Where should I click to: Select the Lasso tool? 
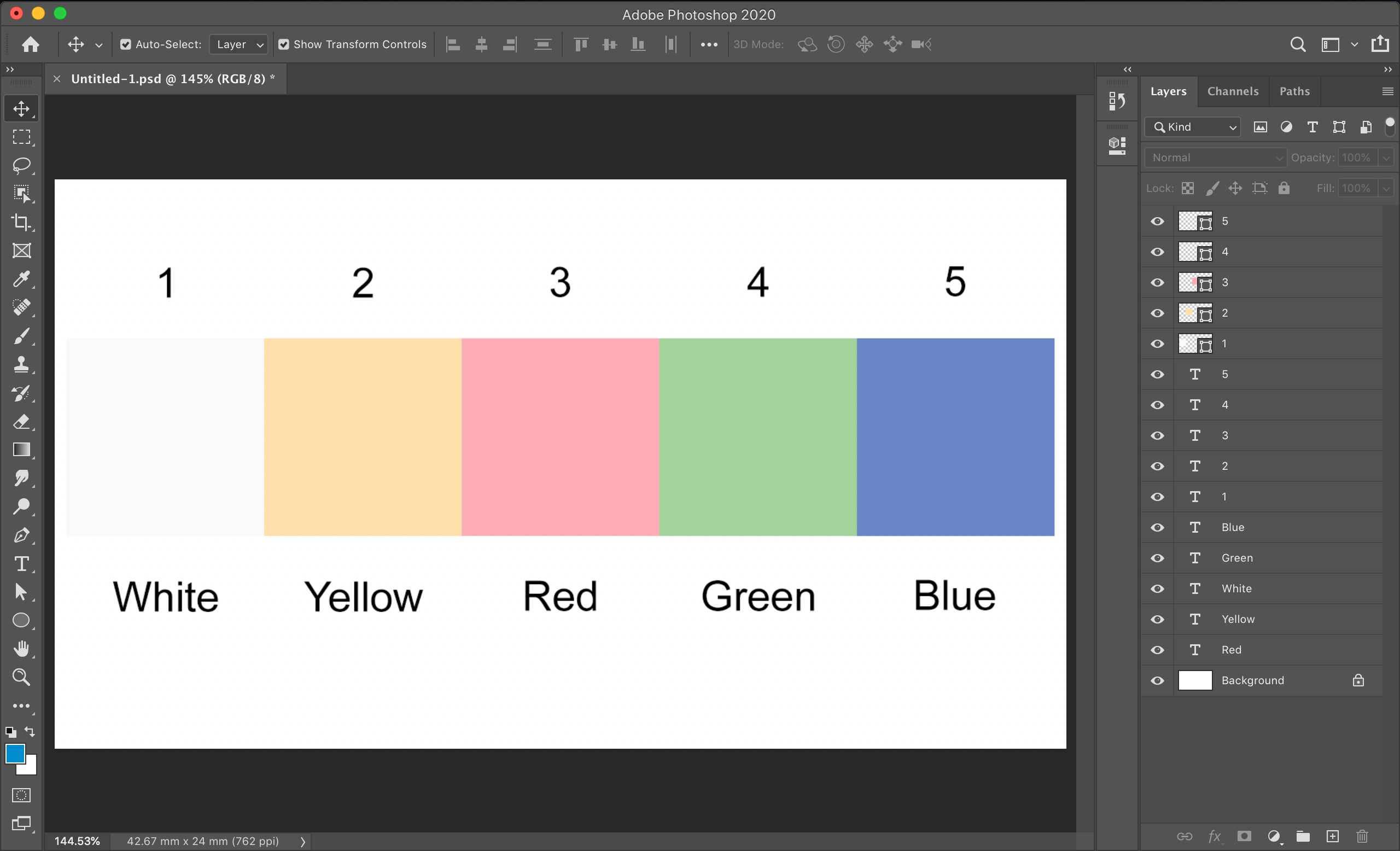[21, 165]
